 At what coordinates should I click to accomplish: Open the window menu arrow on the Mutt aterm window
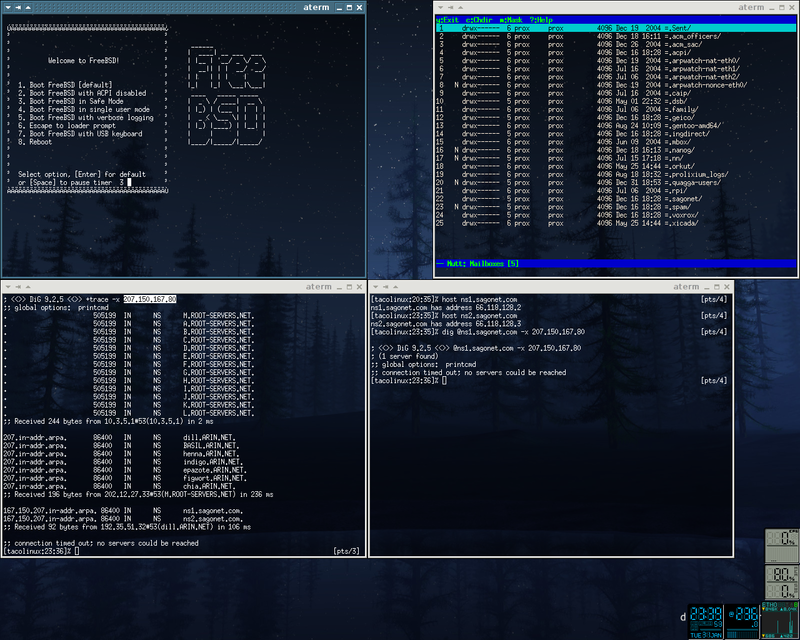440,8
